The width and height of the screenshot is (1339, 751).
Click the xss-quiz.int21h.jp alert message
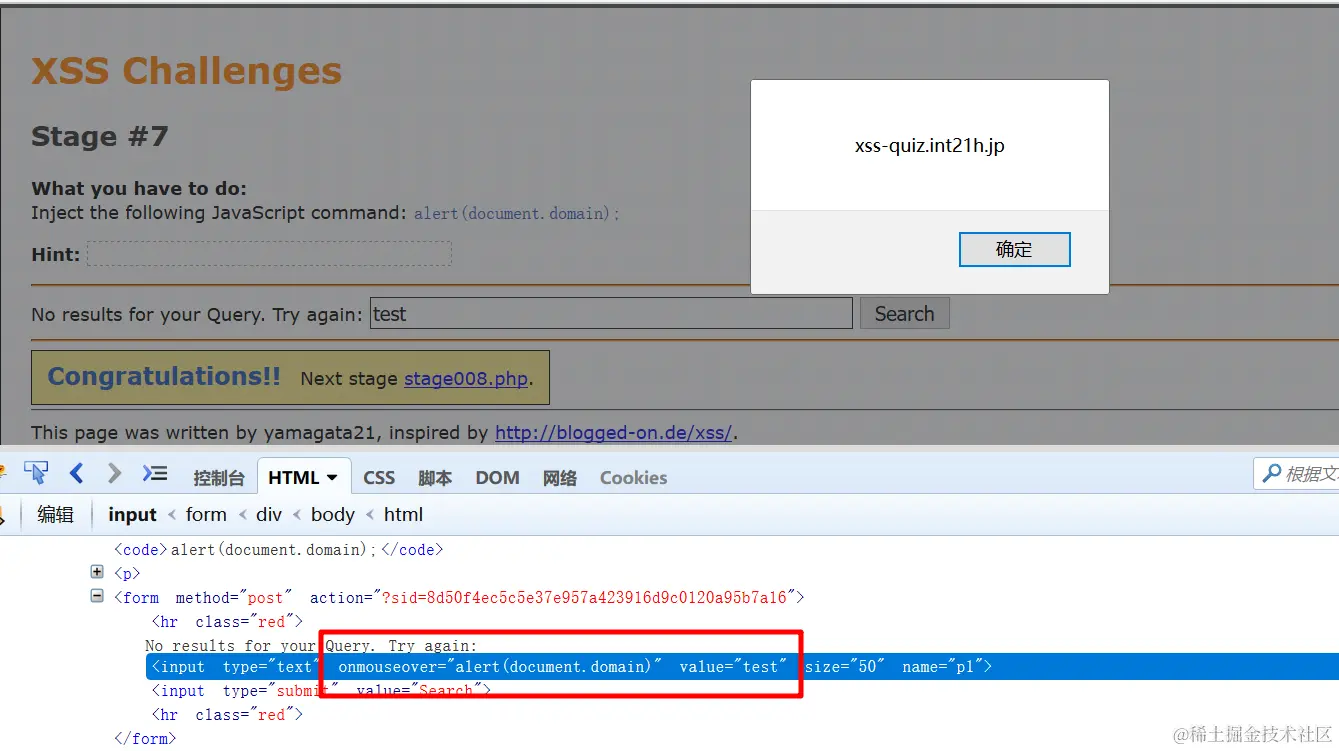pos(929,146)
